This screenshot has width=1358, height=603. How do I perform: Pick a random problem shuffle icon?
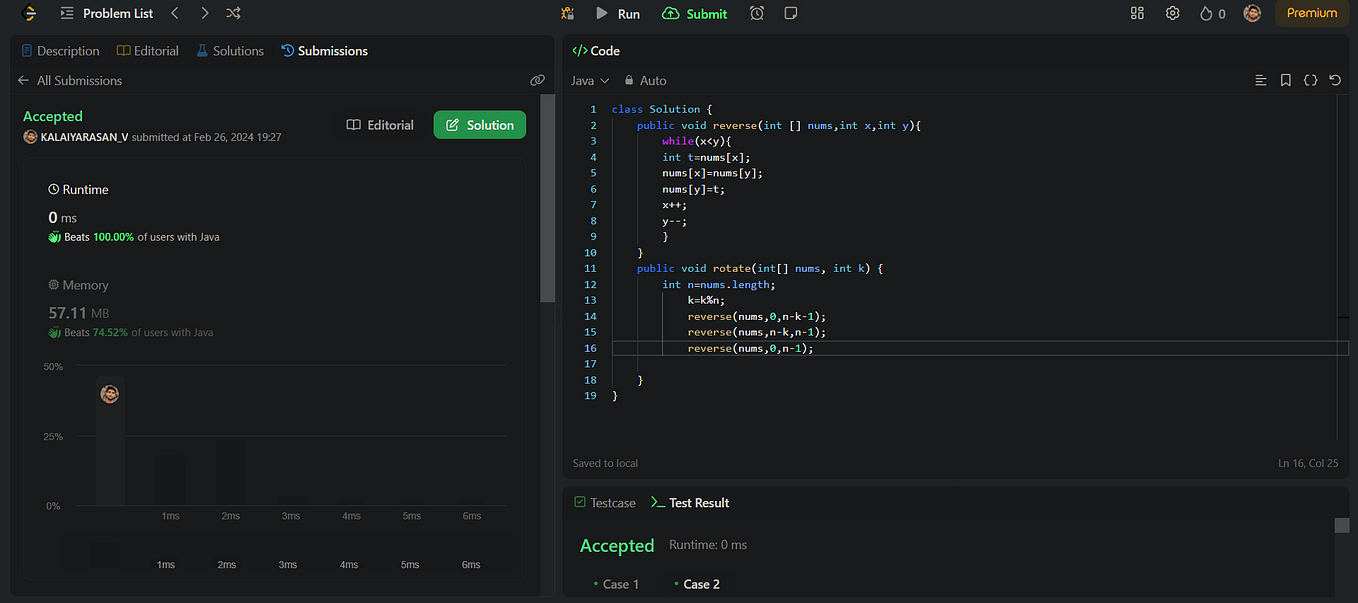point(233,13)
